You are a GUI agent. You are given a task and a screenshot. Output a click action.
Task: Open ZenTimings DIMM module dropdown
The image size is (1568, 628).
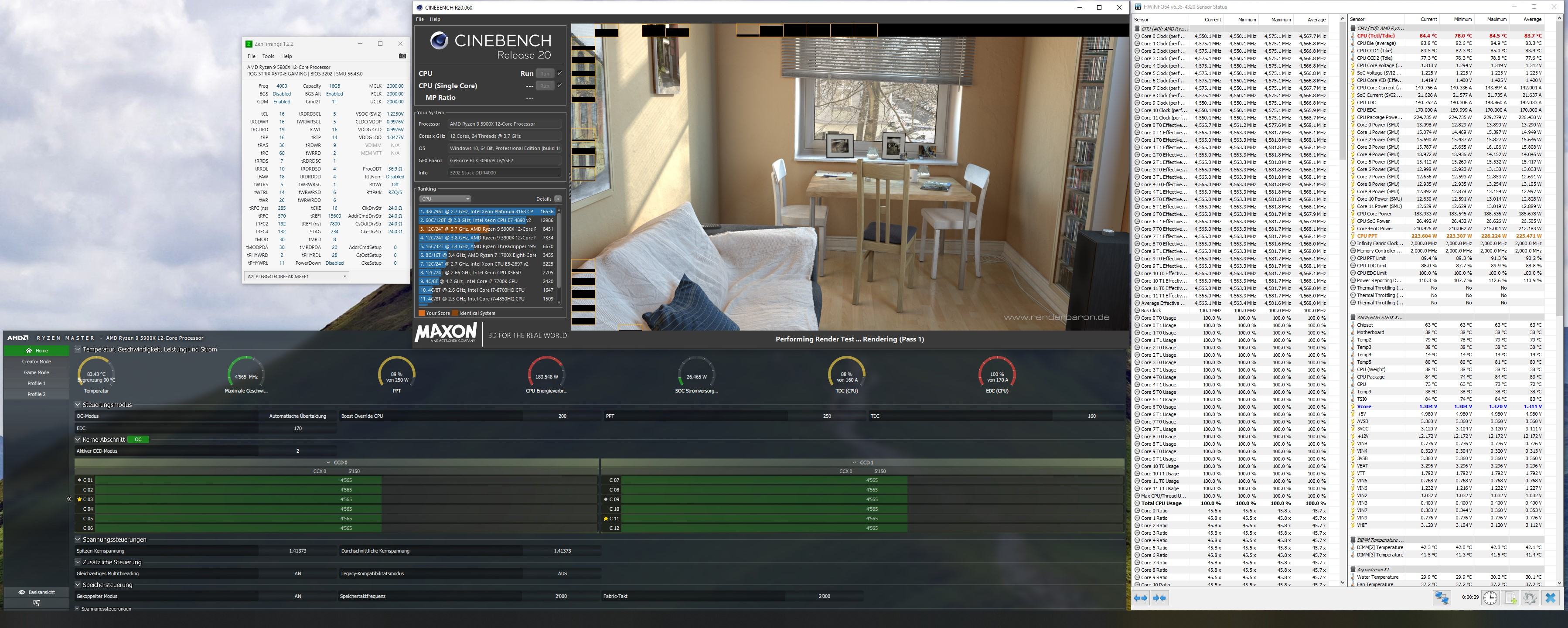click(x=296, y=276)
